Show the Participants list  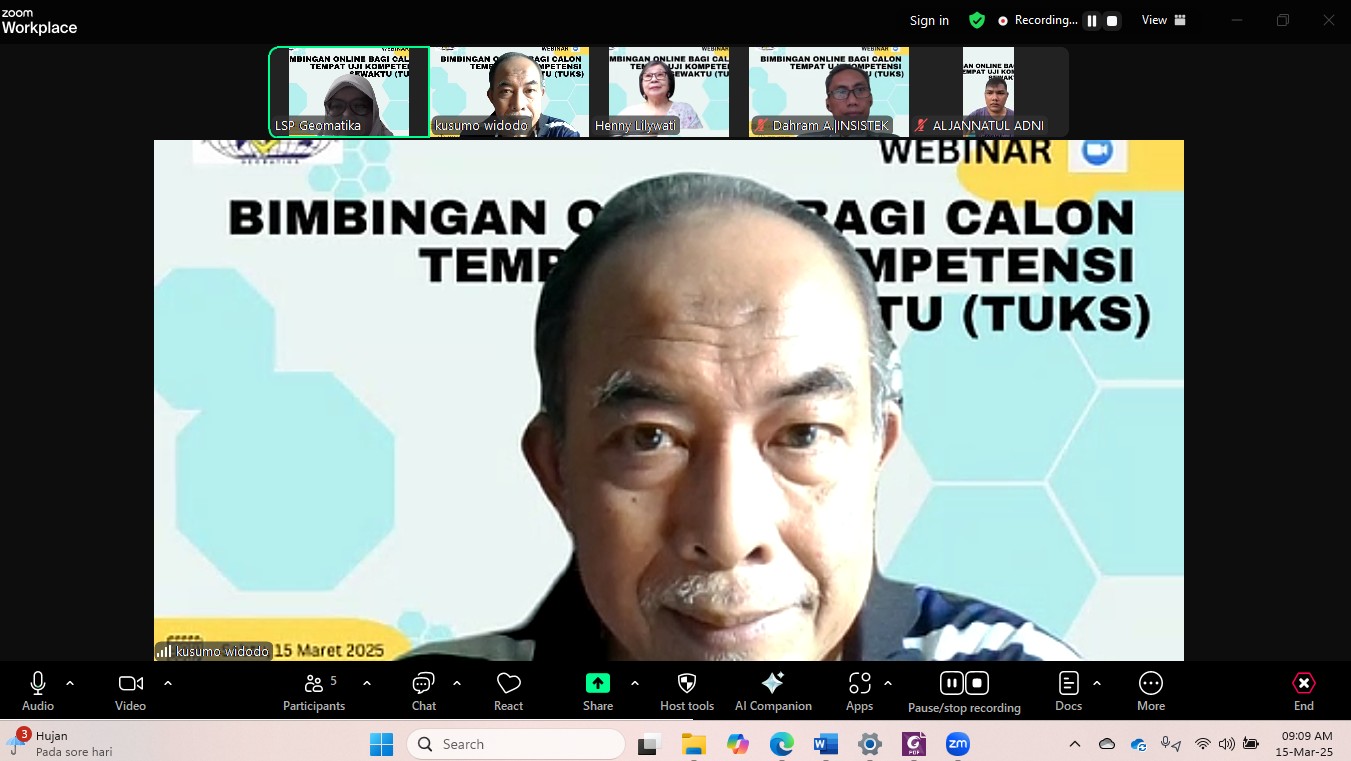click(x=314, y=691)
